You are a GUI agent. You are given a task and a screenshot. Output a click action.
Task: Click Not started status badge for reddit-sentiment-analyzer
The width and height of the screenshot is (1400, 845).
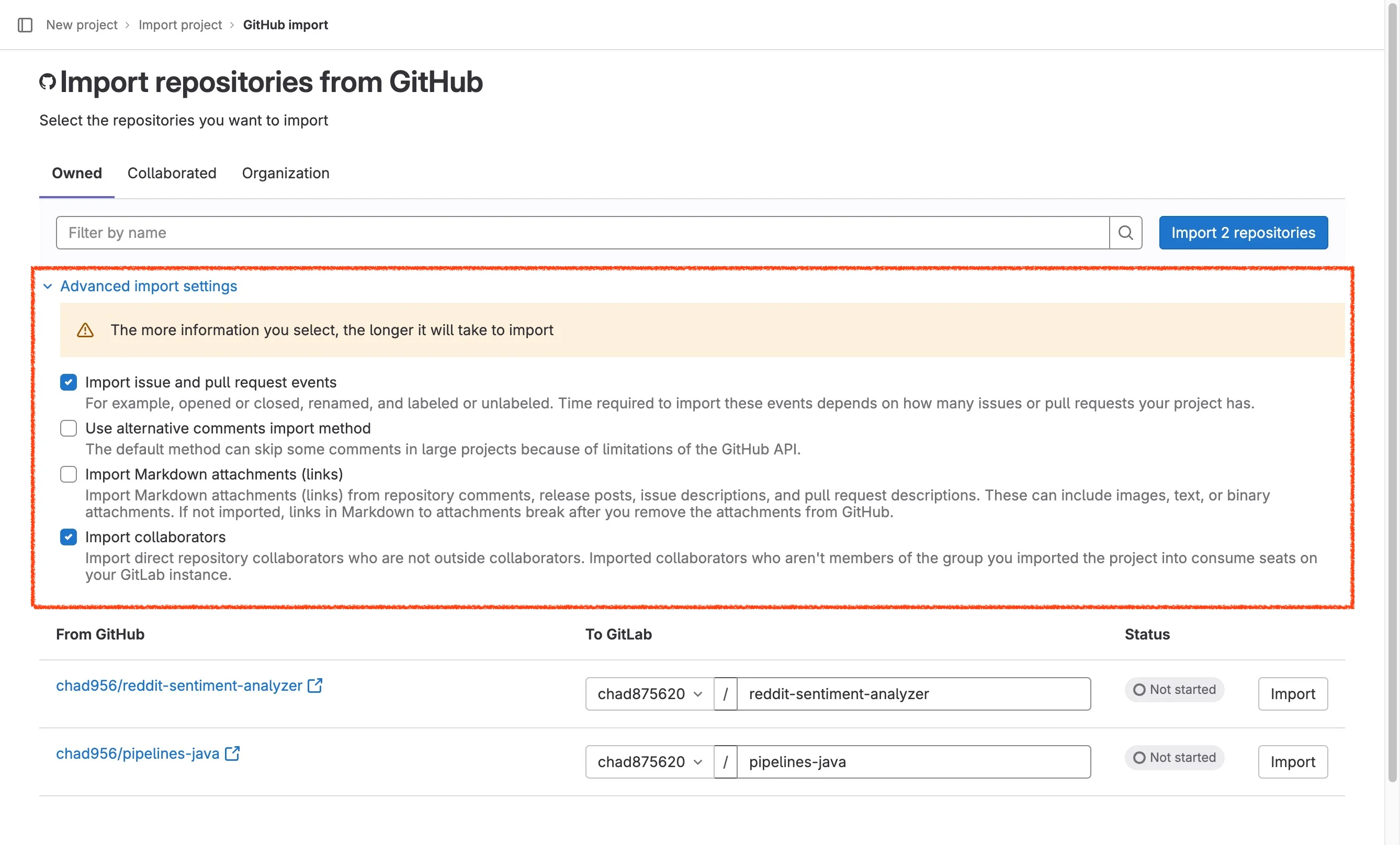pyautogui.click(x=1174, y=689)
